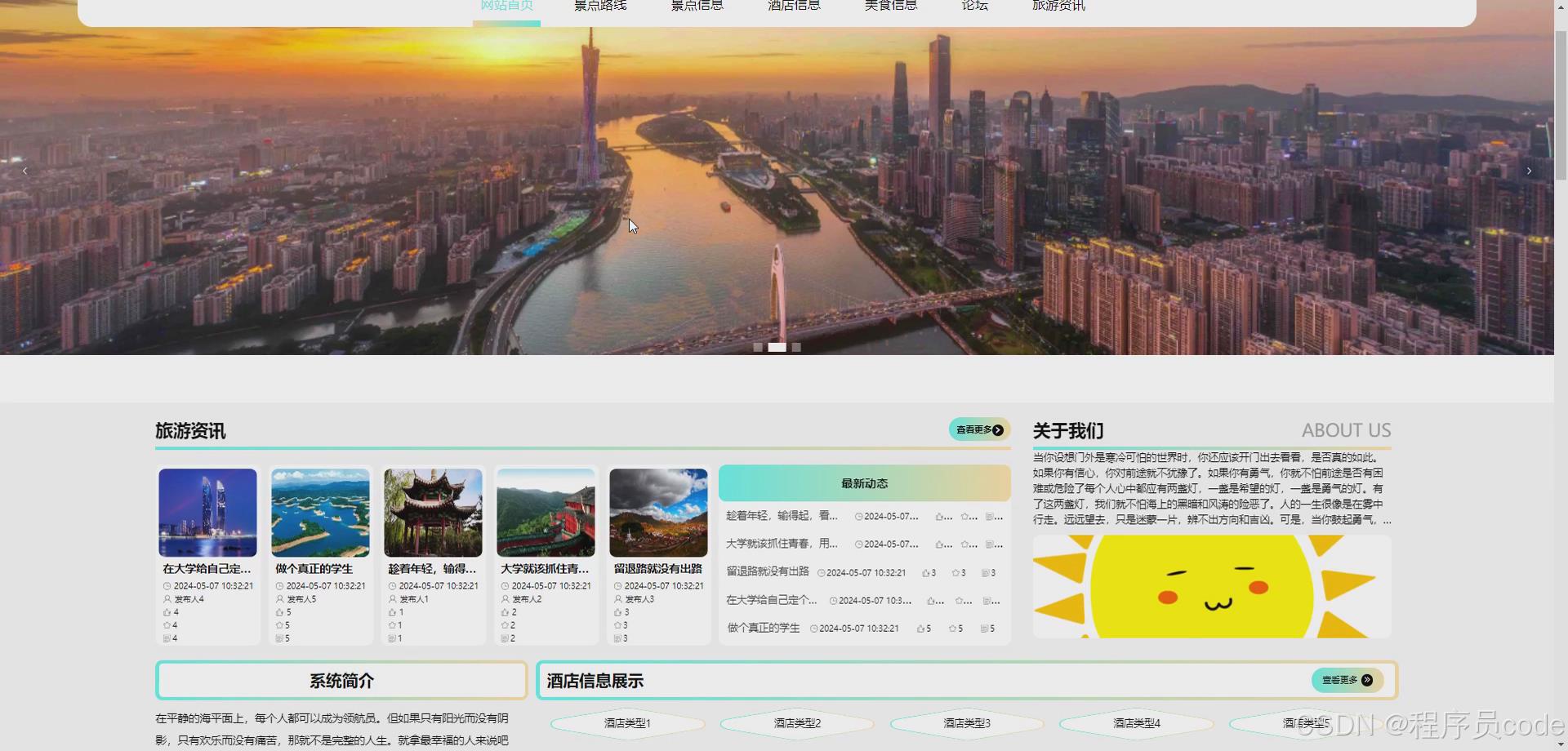Select 旅游资讯 in the navigation bar
This screenshot has width=1568, height=751.
pos(1058,7)
